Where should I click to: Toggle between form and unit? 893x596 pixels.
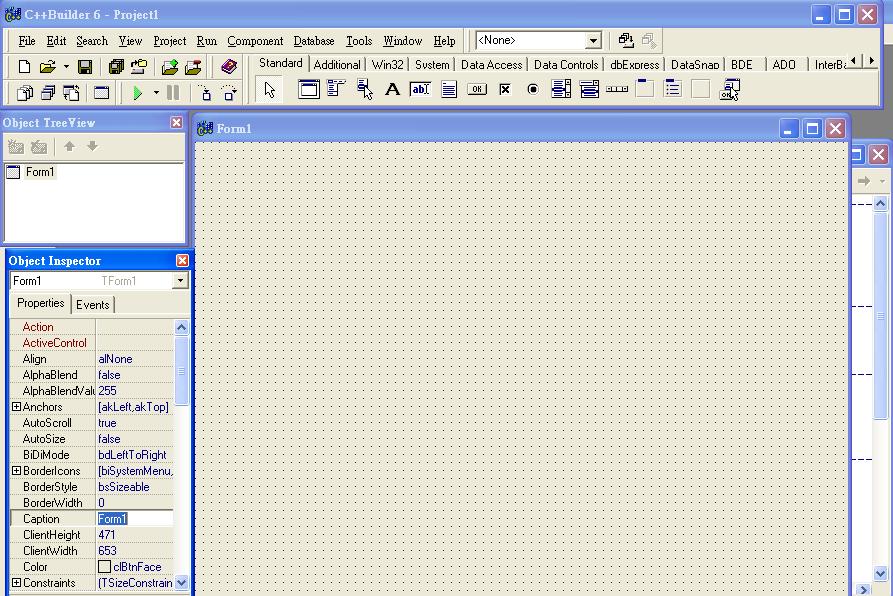71,93
